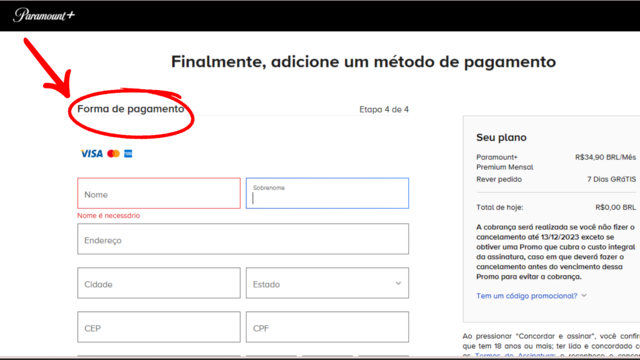Click the 'Etapa 4 de 4' step text
The height and width of the screenshot is (360, 640).
(384, 109)
